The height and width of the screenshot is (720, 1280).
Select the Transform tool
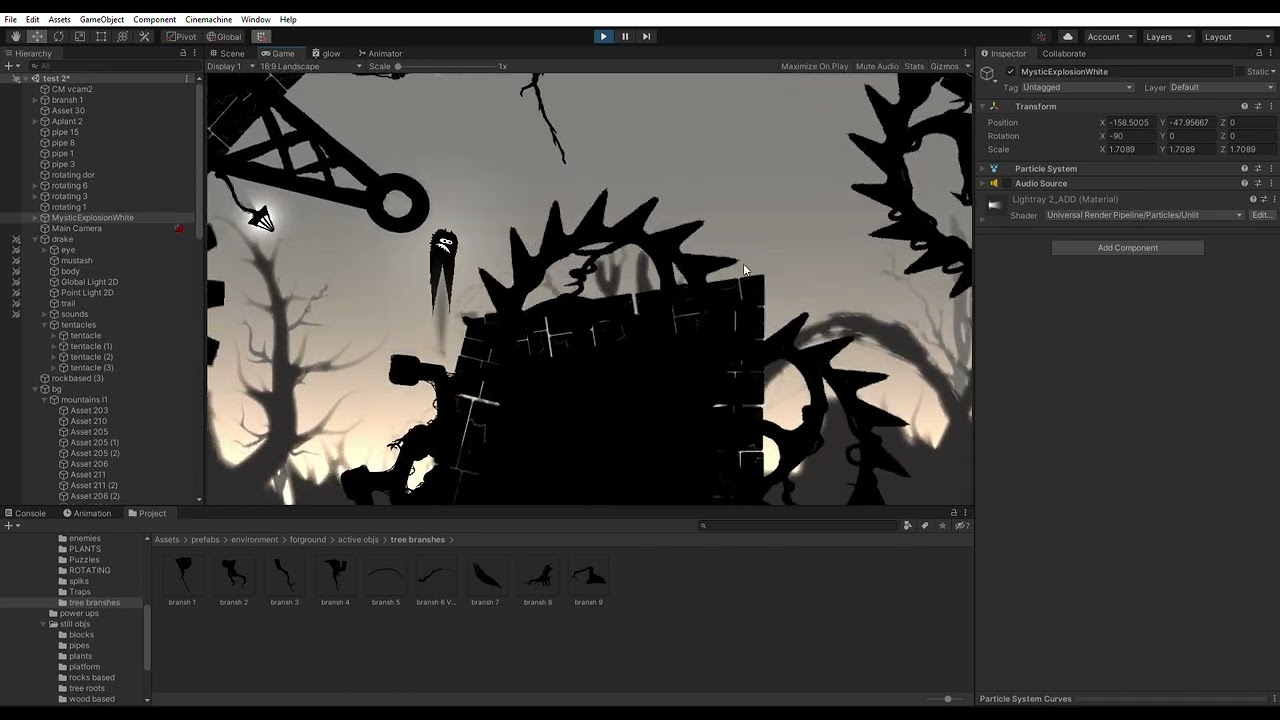click(x=123, y=37)
